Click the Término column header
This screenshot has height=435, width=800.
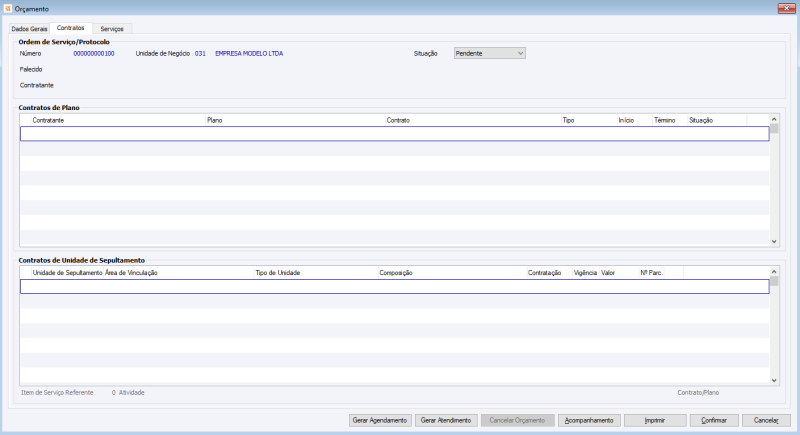click(670, 120)
